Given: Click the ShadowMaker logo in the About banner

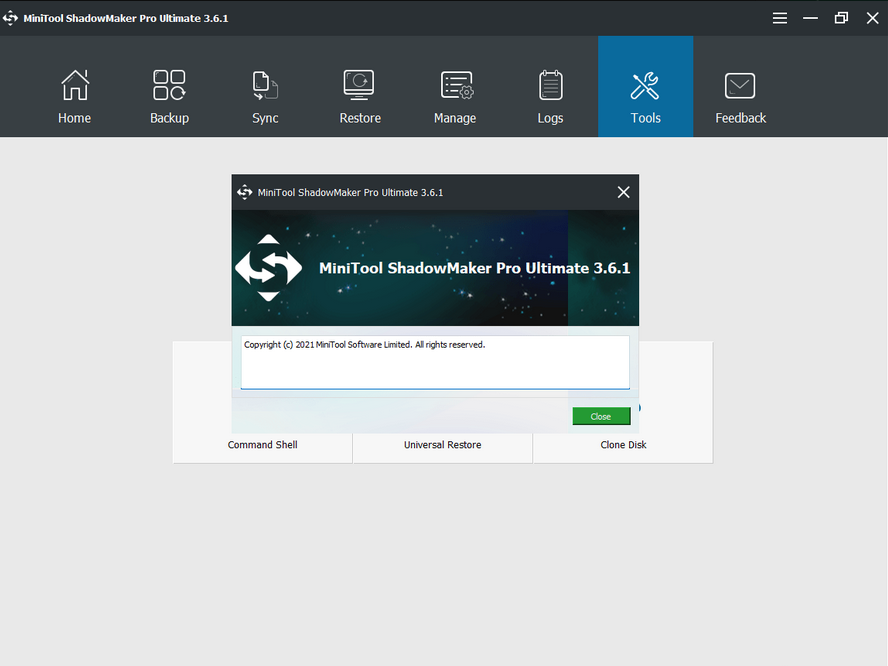Looking at the screenshot, I should 268,267.
